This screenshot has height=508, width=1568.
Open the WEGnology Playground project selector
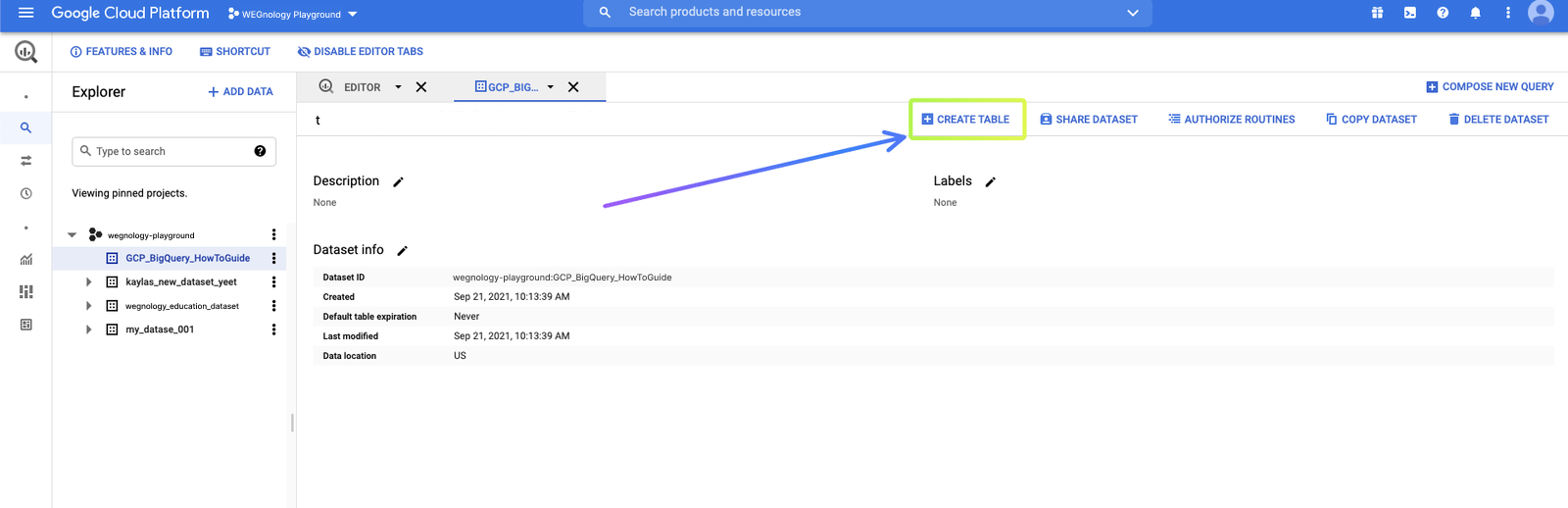[292, 14]
